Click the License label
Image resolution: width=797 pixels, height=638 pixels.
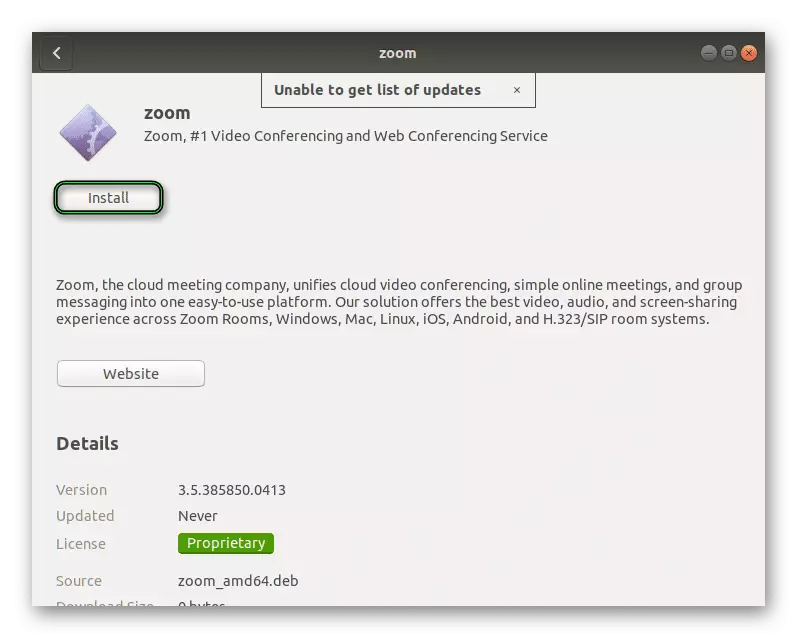(81, 544)
